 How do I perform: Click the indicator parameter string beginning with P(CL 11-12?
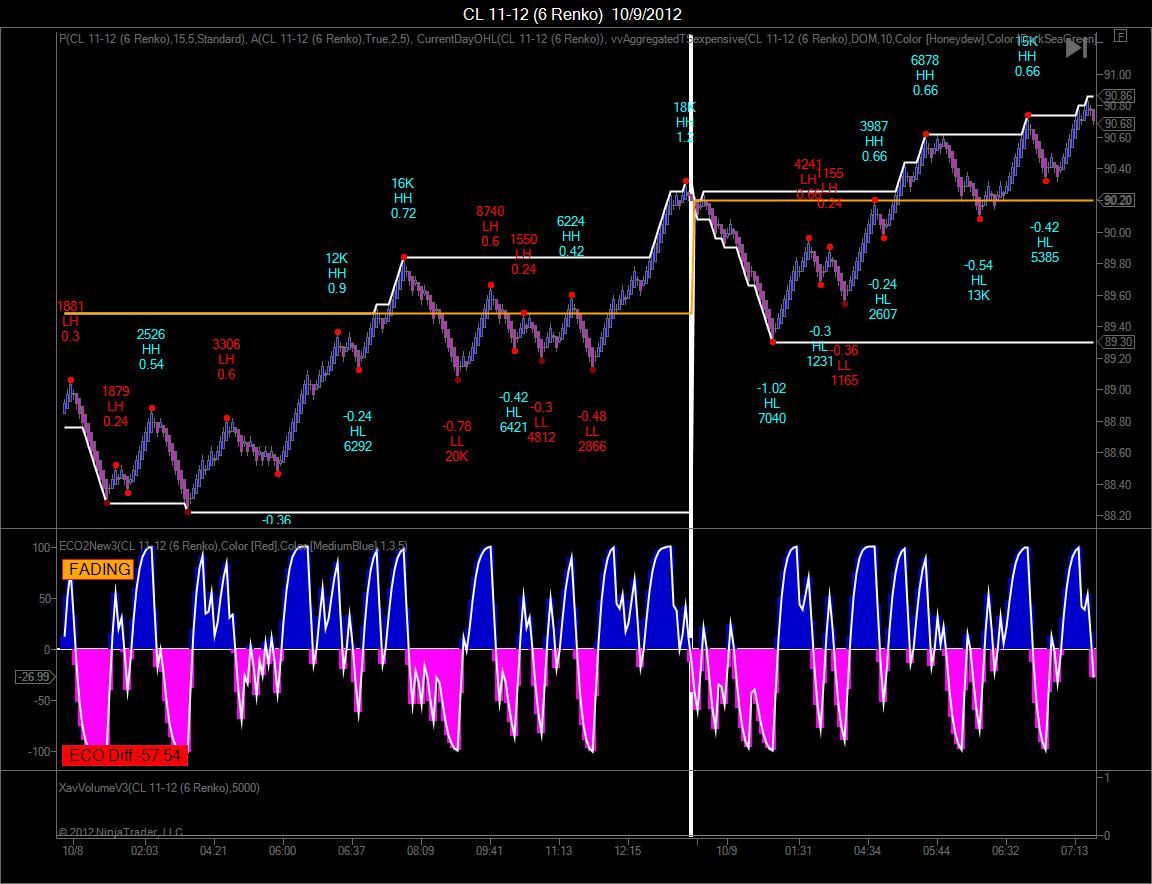click(x=577, y=39)
